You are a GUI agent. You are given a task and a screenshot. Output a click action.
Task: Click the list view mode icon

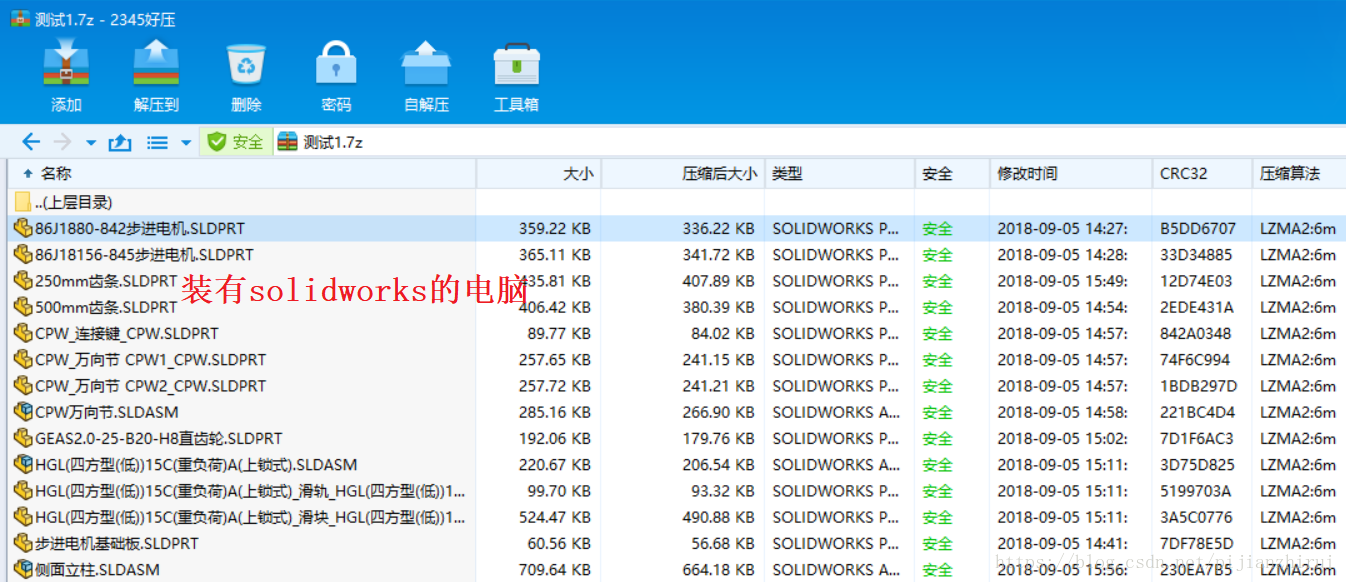pos(157,142)
